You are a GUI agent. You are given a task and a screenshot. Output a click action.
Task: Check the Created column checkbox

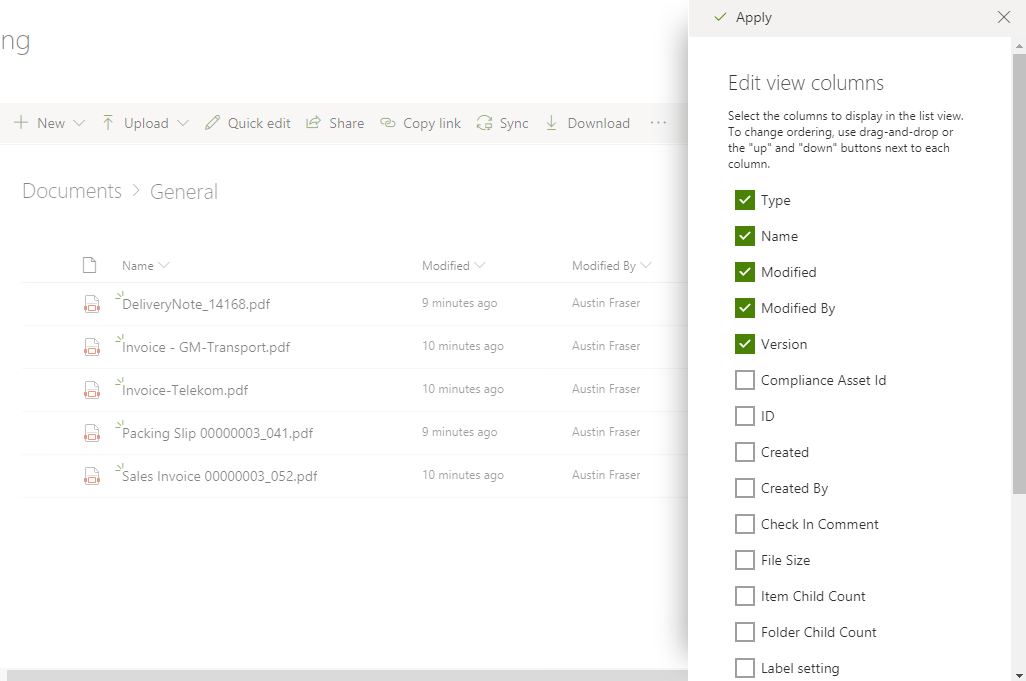click(x=745, y=452)
